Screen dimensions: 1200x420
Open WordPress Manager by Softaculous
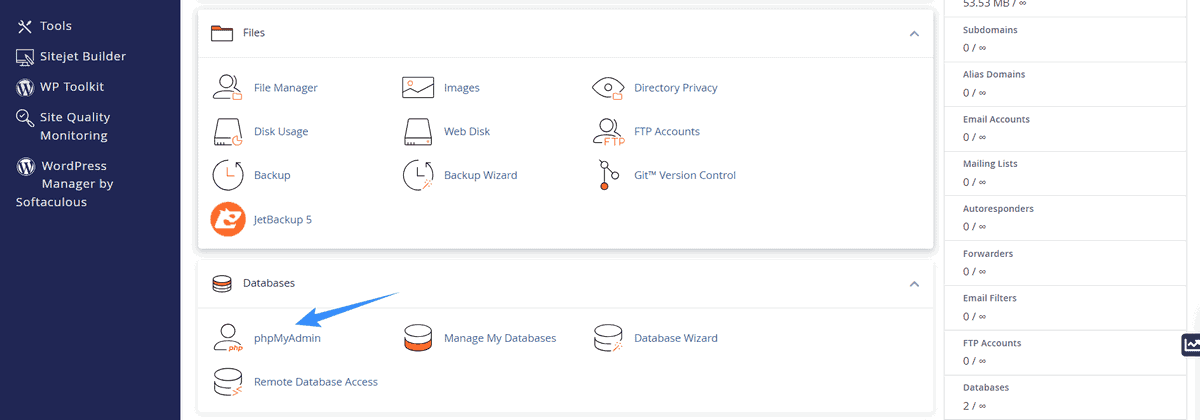(x=65, y=184)
